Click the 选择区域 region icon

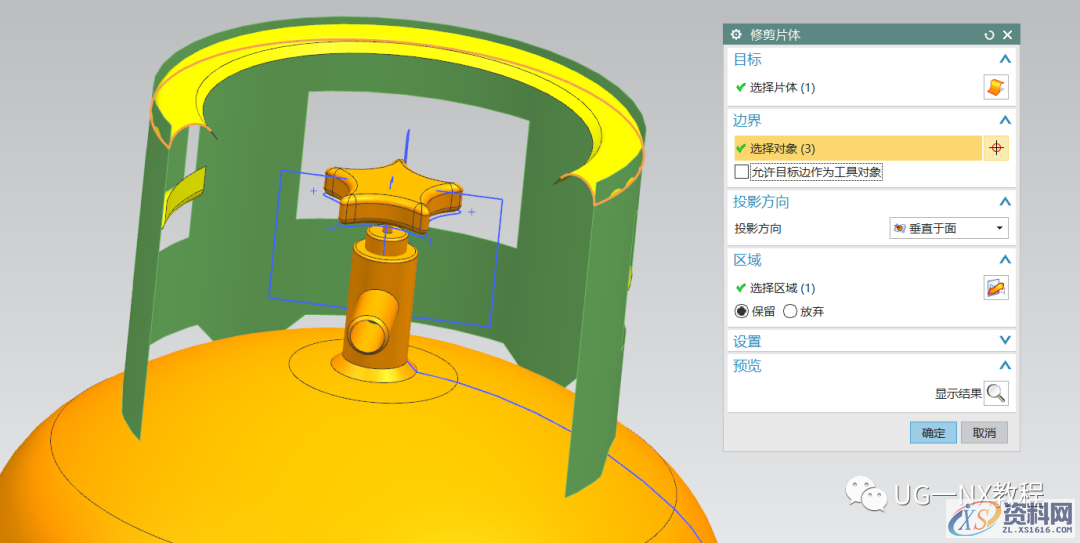tap(995, 288)
